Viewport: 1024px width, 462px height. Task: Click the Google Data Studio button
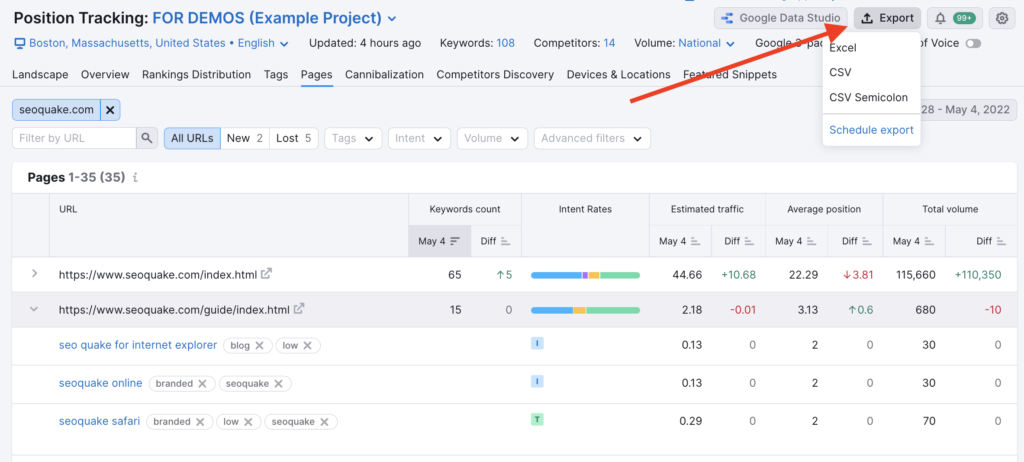pyautogui.click(x=780, y=18)
